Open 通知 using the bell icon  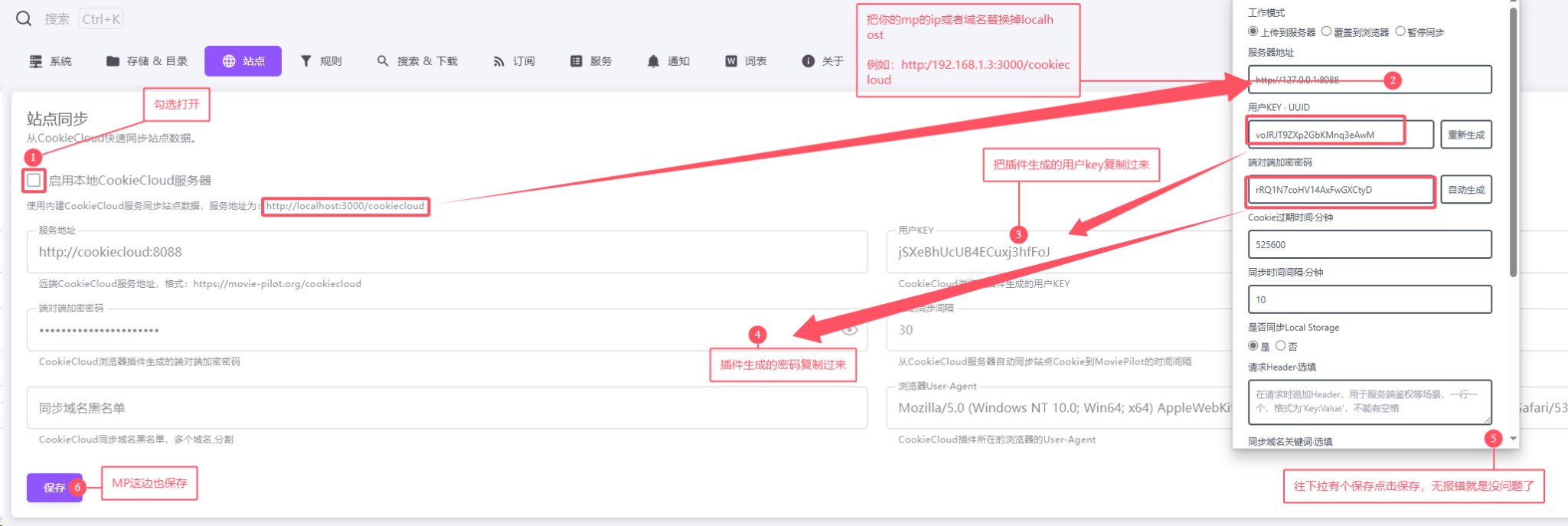pyautogui.click(x=653, y=61)
